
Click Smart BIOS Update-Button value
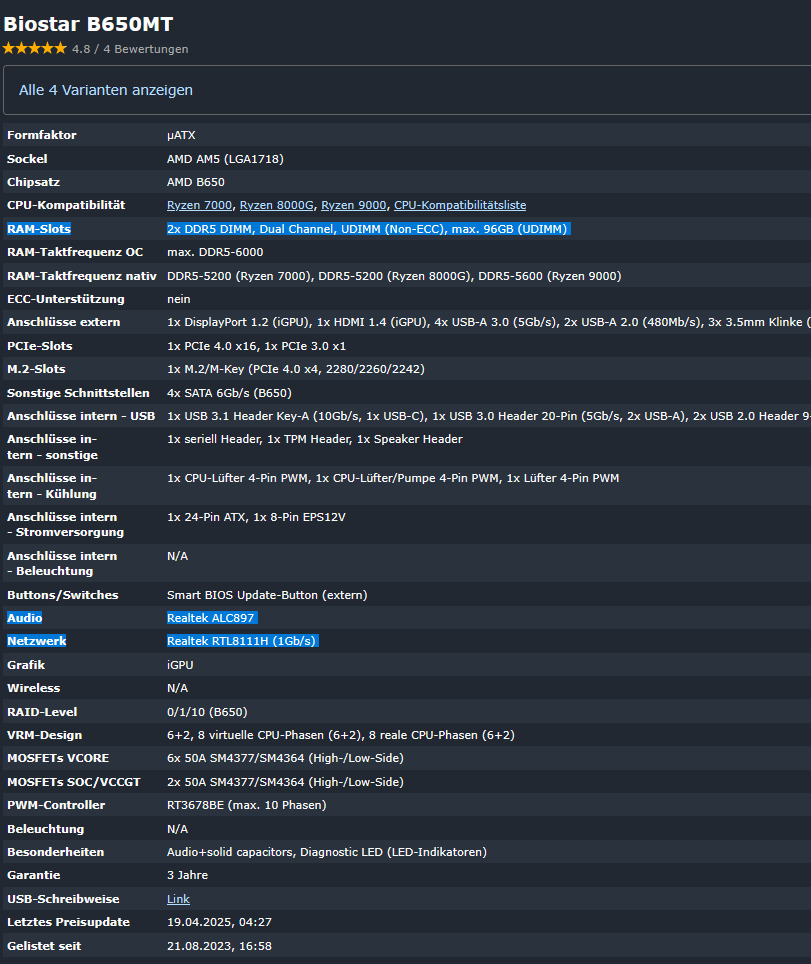pyautogui.click(x=267, y=595)
